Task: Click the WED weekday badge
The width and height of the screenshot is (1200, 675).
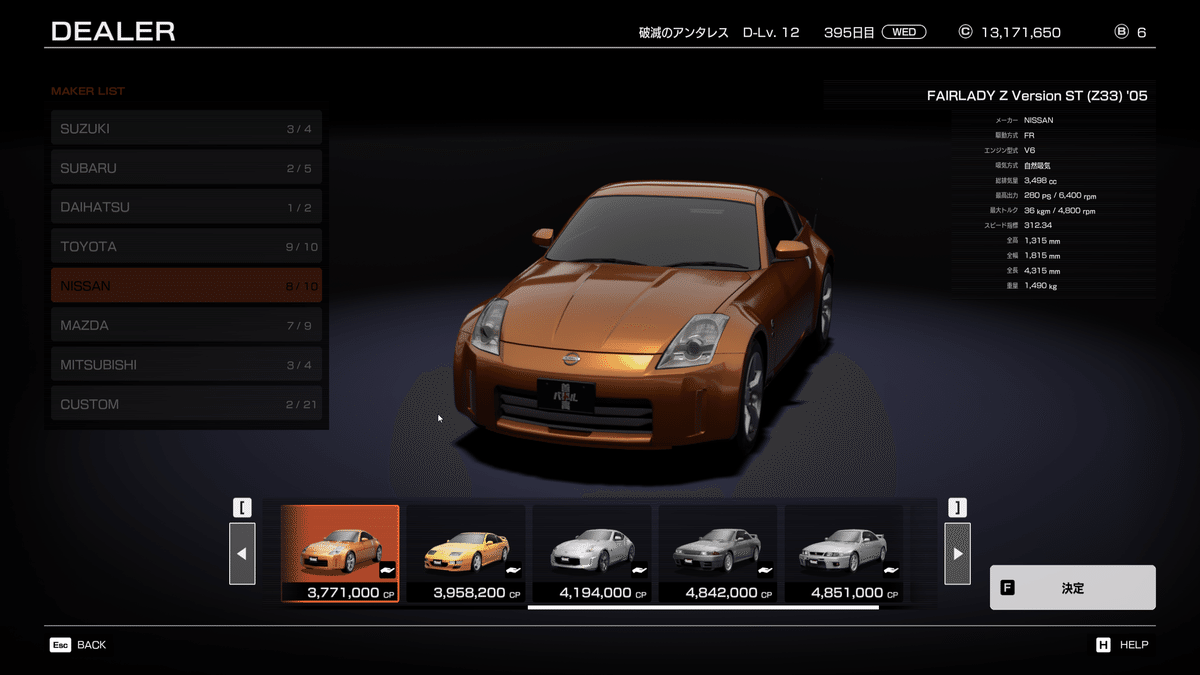Action: tap(904, 32)
